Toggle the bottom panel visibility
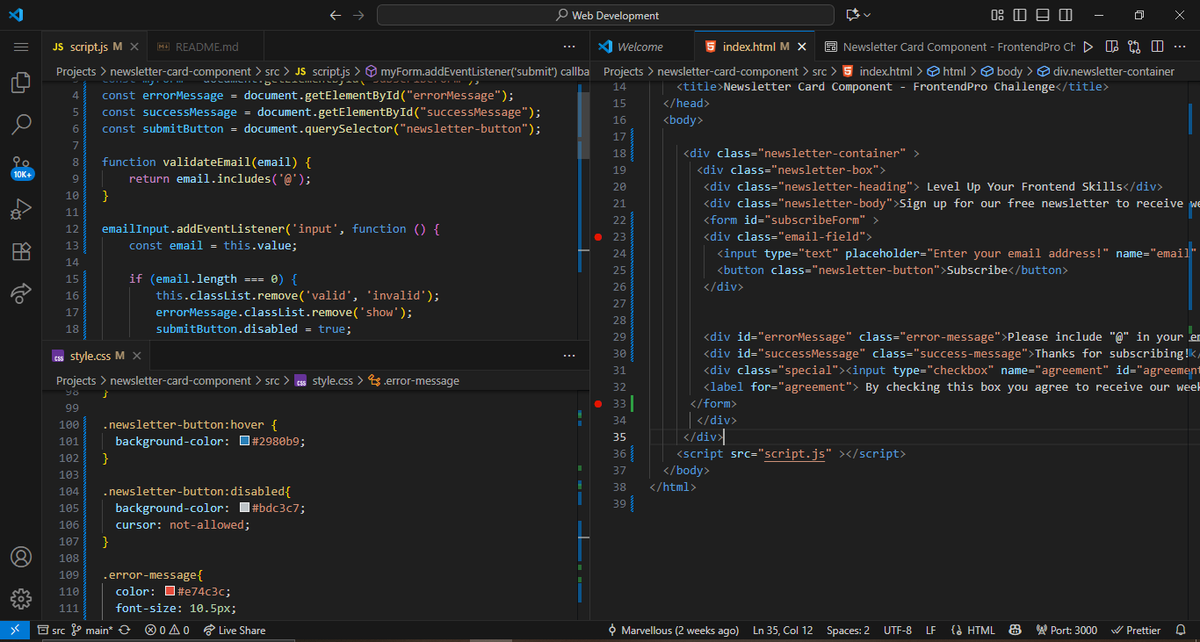Screen dimensions: 1200x642 coord(1042,15)
